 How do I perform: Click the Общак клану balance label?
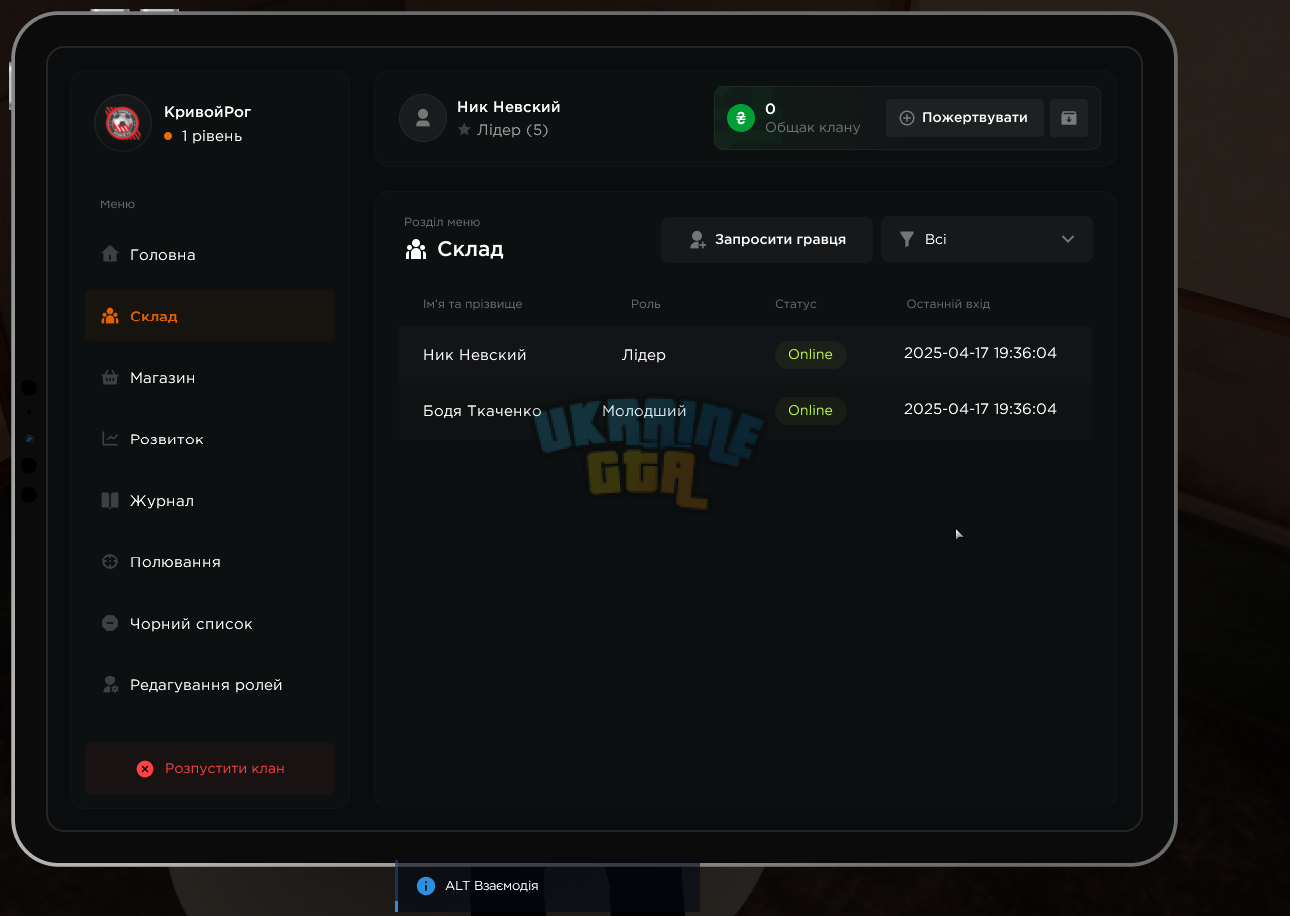(813, 128)
